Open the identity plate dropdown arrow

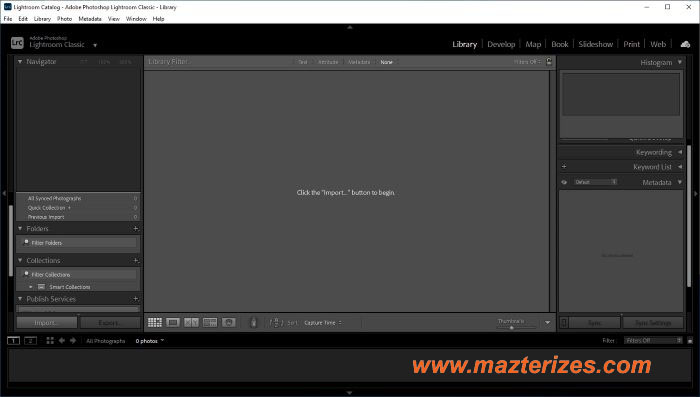[95, 45]
